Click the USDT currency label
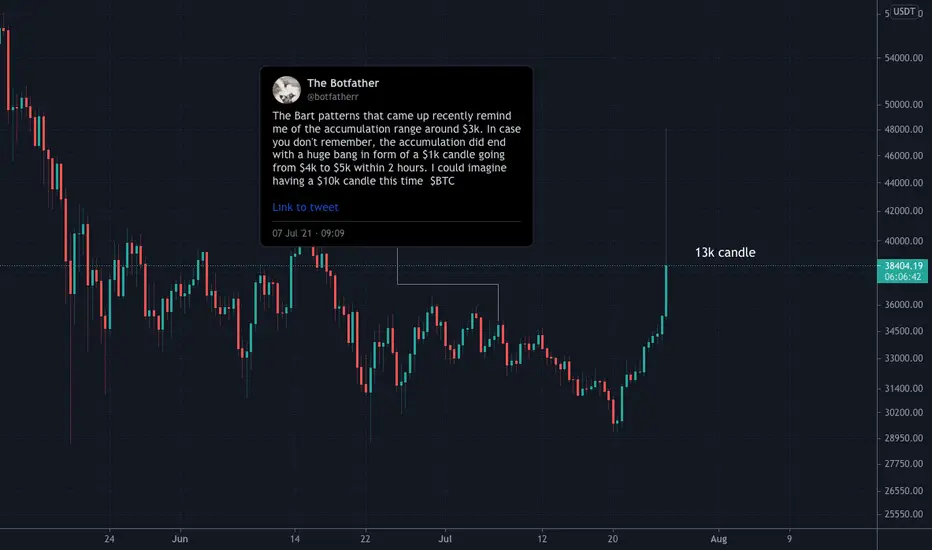The width and height of the screenshot is (932, 550). [904, 11]
